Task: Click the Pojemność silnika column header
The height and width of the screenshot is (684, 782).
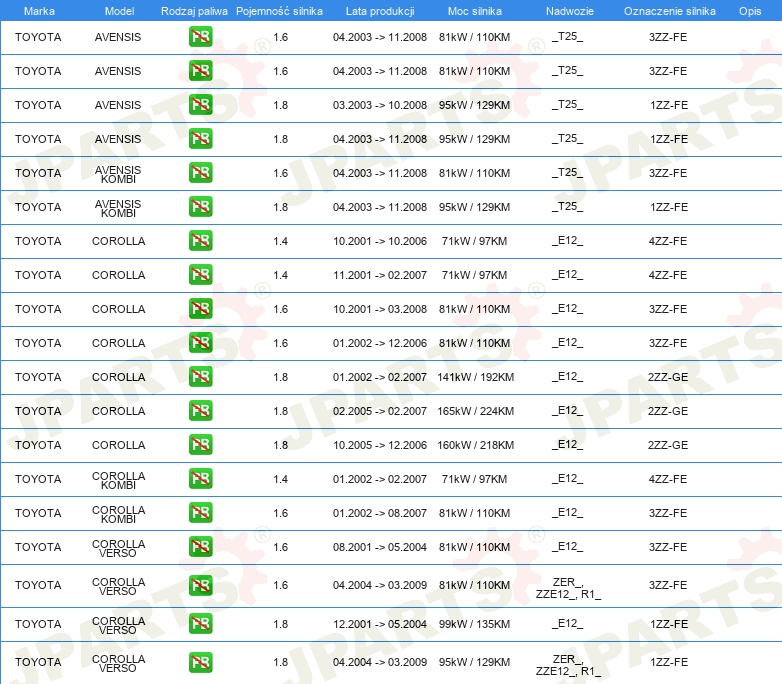Action: click(279, 11)
